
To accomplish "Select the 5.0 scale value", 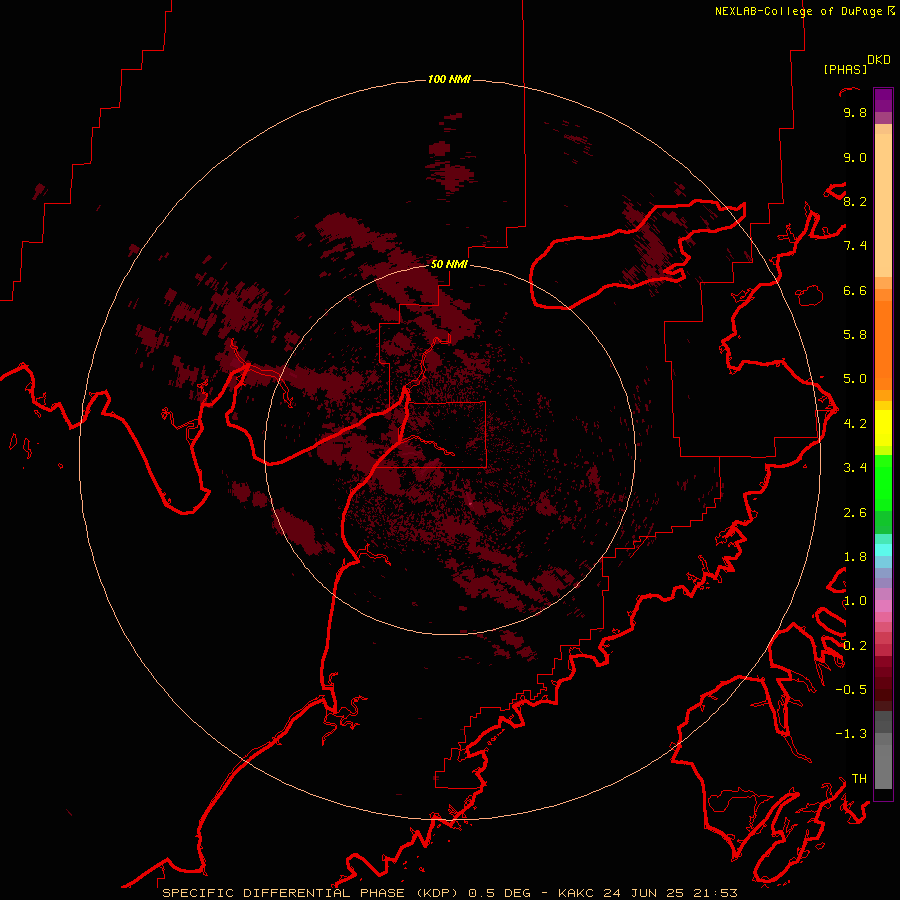I will (x=855, y=379).
